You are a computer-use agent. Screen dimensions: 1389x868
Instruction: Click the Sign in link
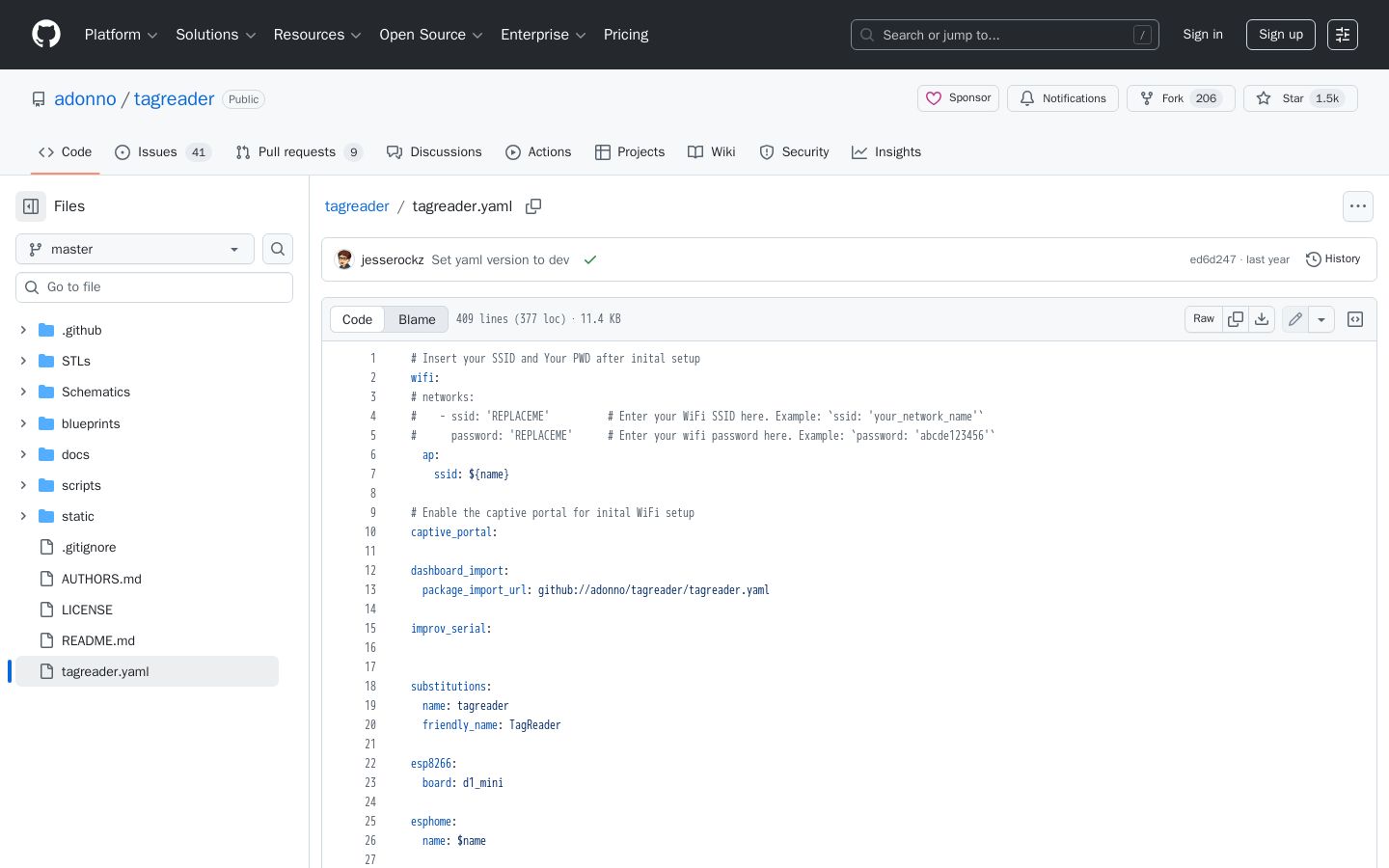pyautogui.click(x=1203, y=35)
